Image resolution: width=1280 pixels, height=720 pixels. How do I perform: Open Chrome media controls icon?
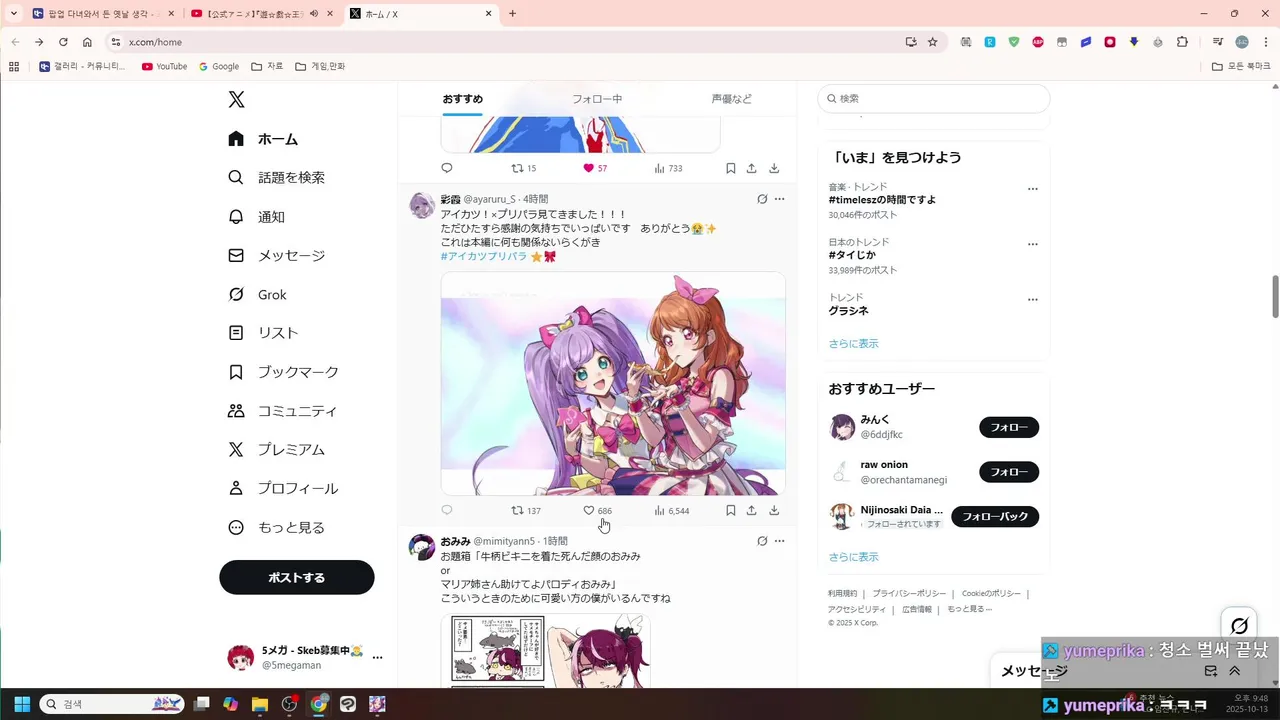tap(1218, 42)
